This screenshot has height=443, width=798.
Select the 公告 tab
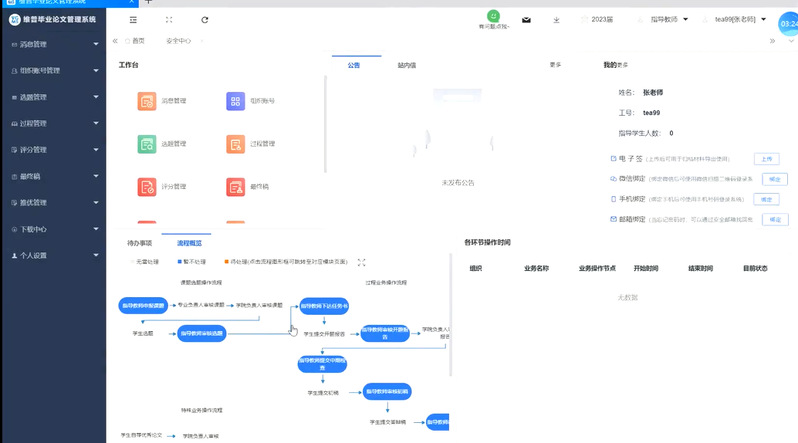click(354, 65)
